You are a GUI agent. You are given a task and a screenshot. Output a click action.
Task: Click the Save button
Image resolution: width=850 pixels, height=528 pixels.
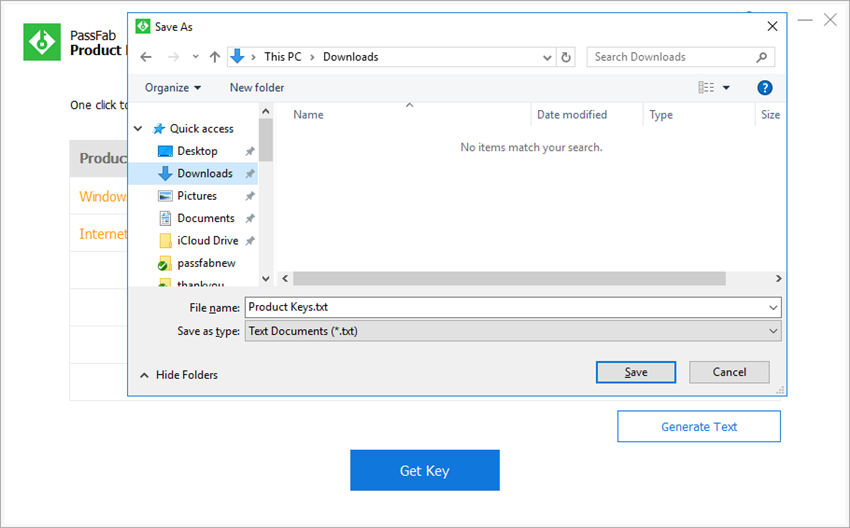635,372
